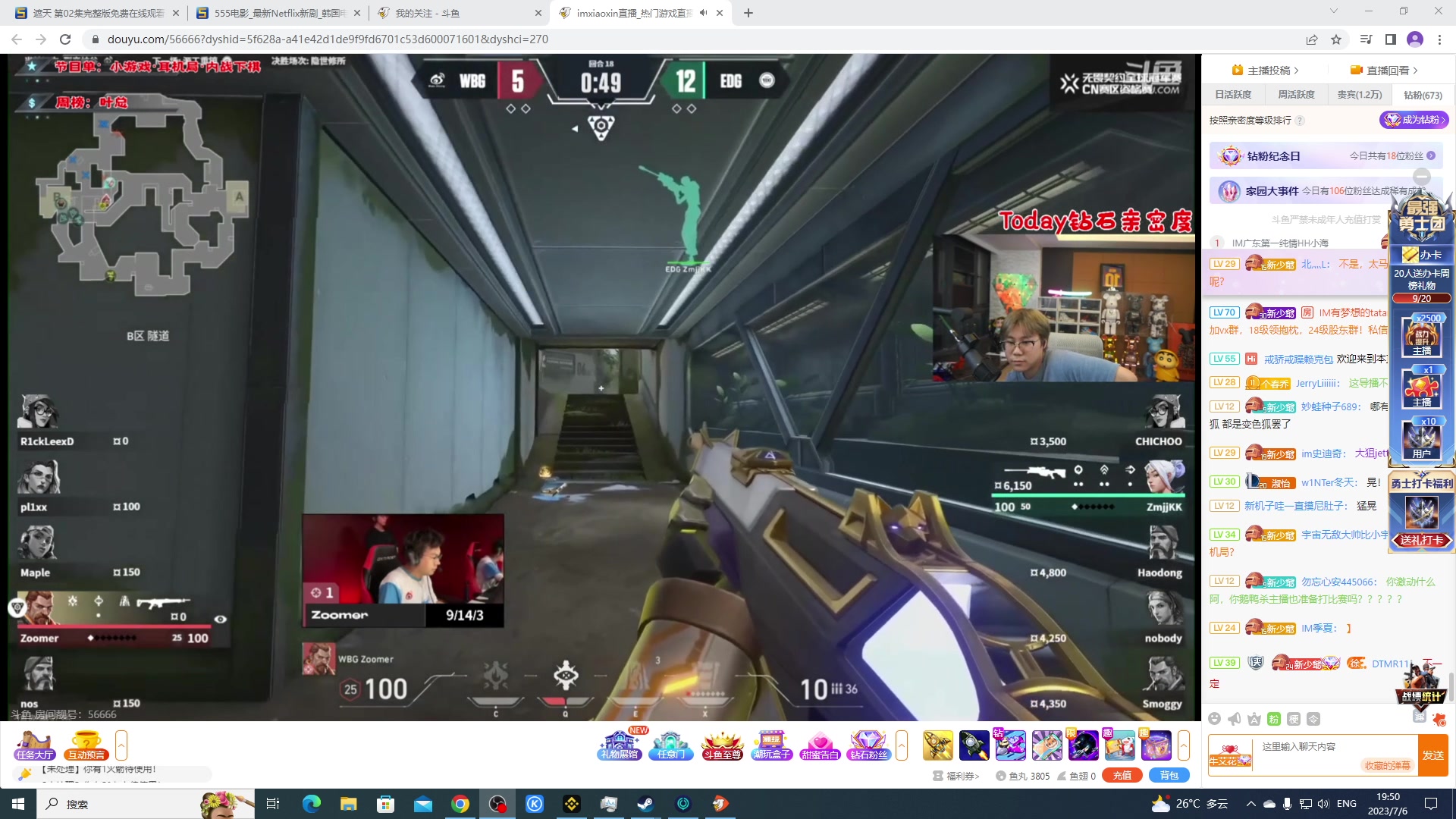
Task: Open the 家园大事件 banner
Action: [x=1326, y=191]
